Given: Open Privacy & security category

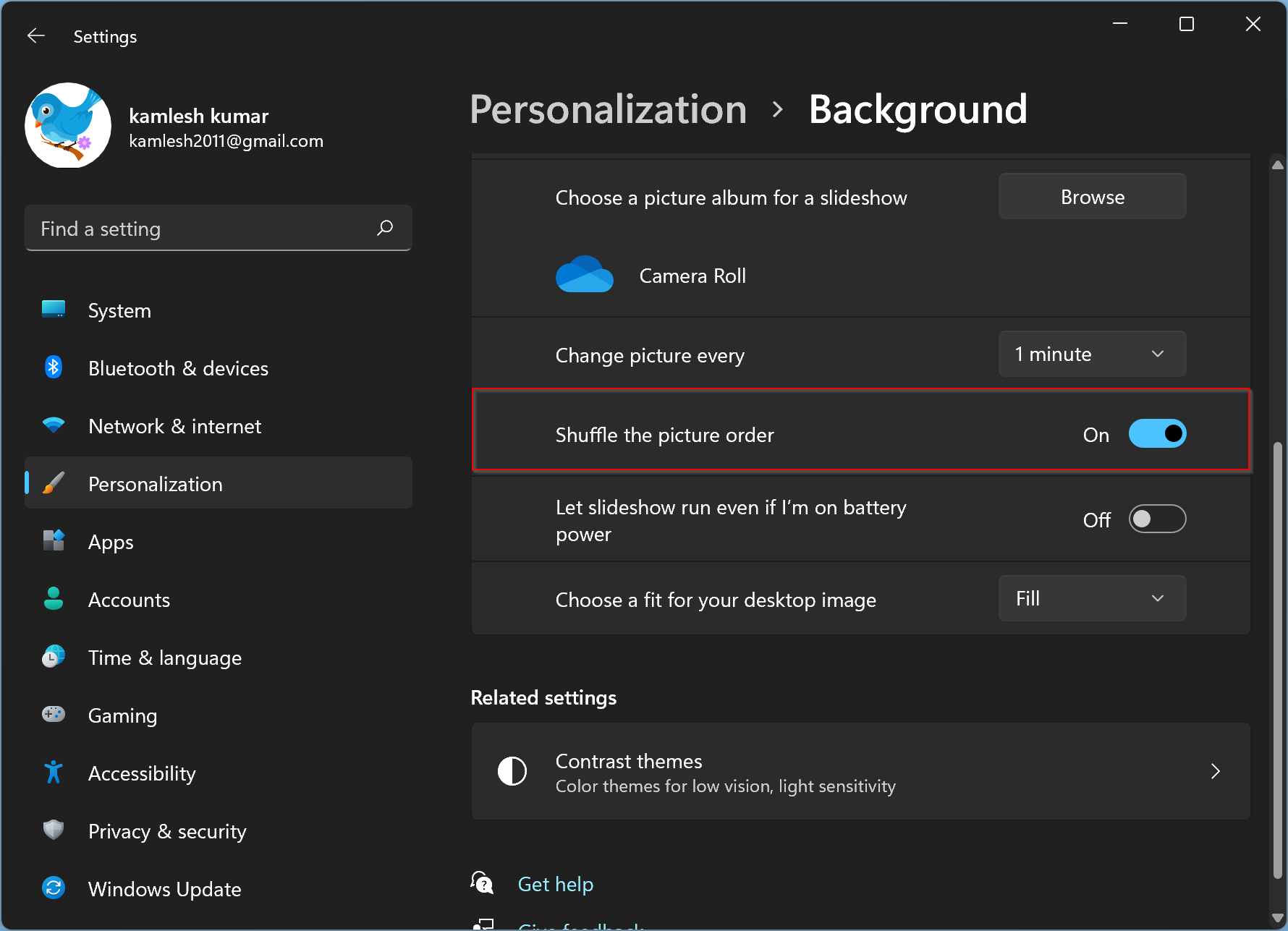Looking at the screenshot, I should click(x=219, y=830).
